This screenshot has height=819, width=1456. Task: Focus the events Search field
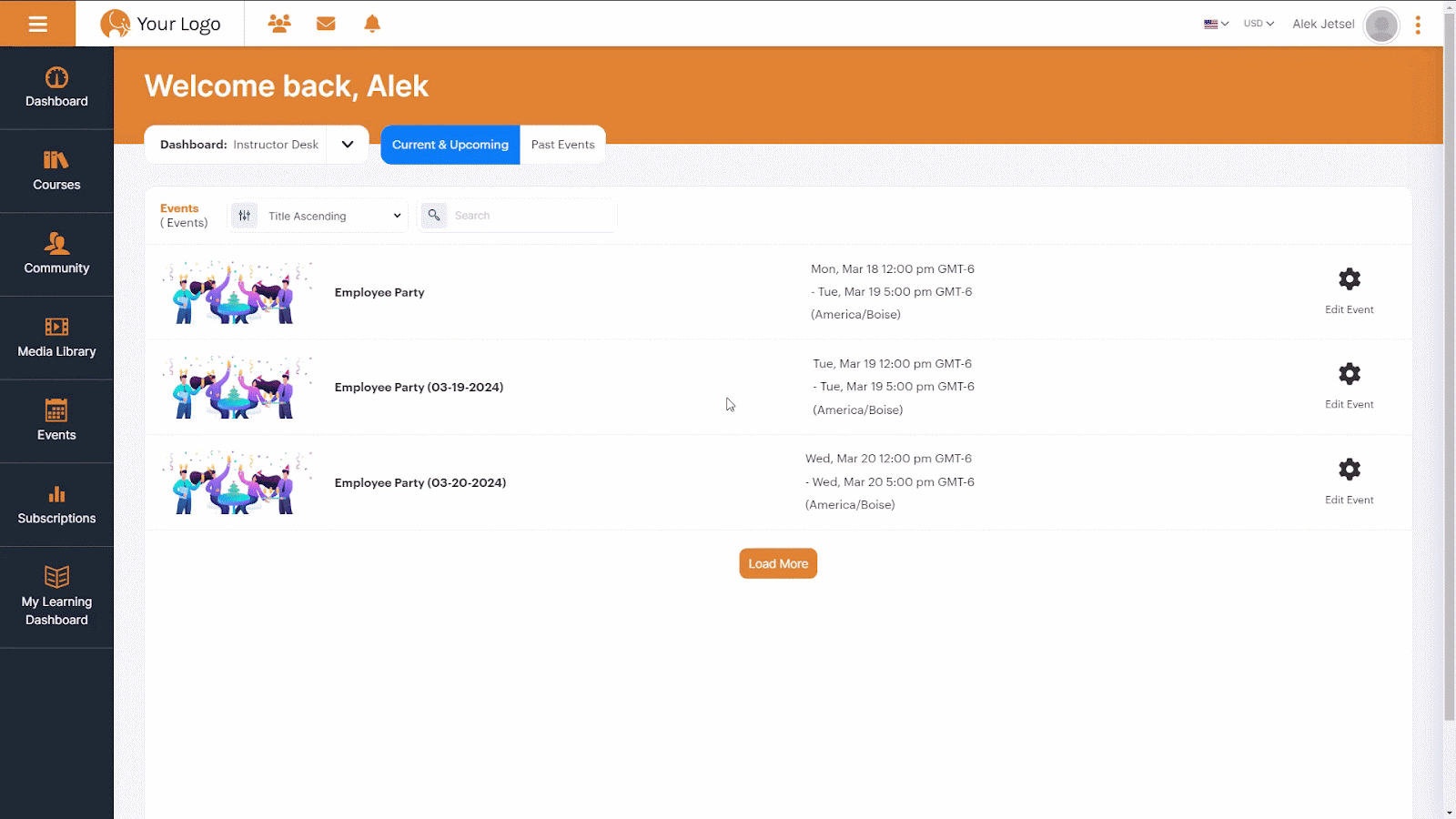(x=531, y=216)
